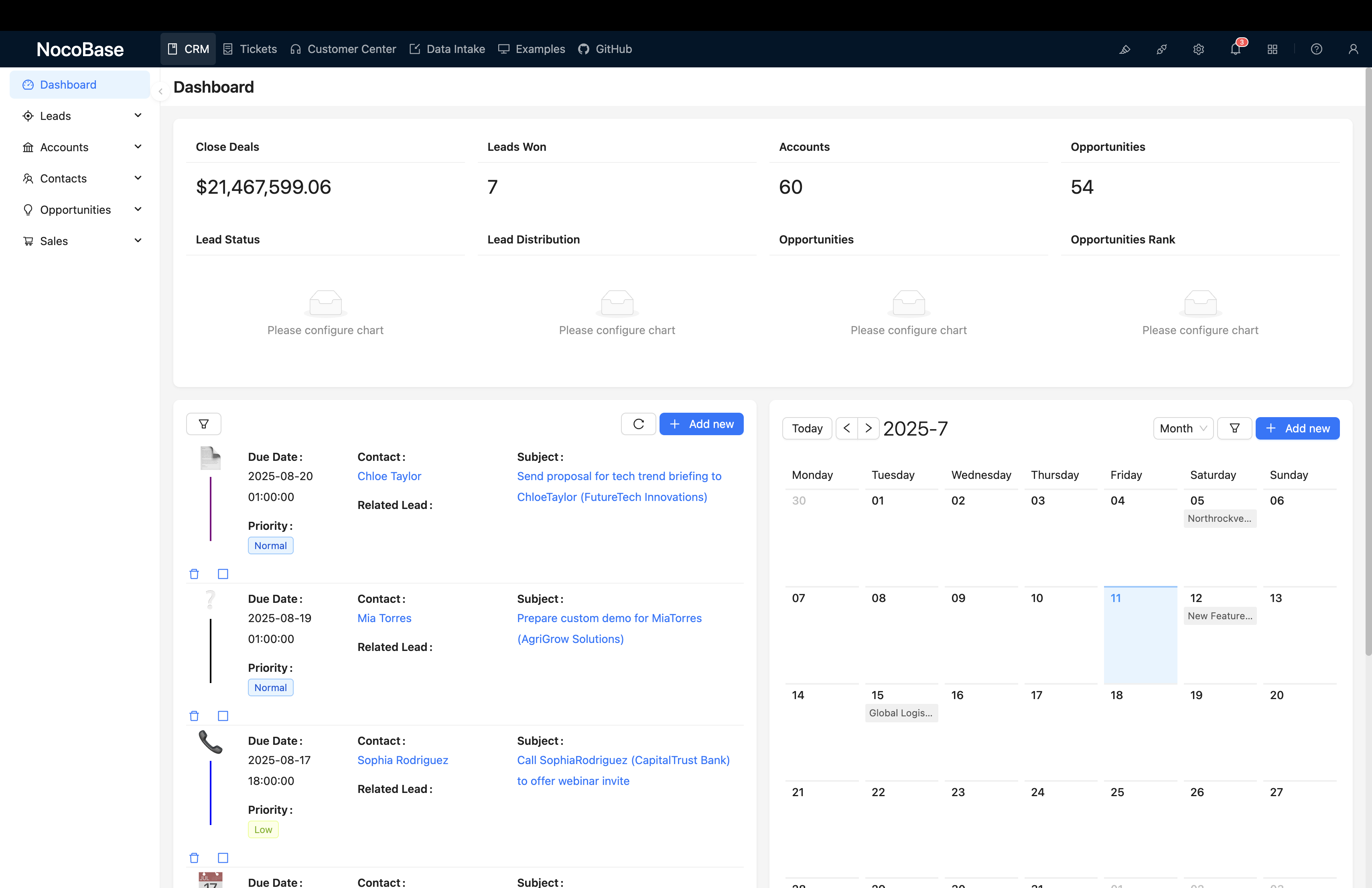This screenshot has width=1372, height=888.
Task: Click the Sales cart icon in sidebar
Action: [28, 241]
